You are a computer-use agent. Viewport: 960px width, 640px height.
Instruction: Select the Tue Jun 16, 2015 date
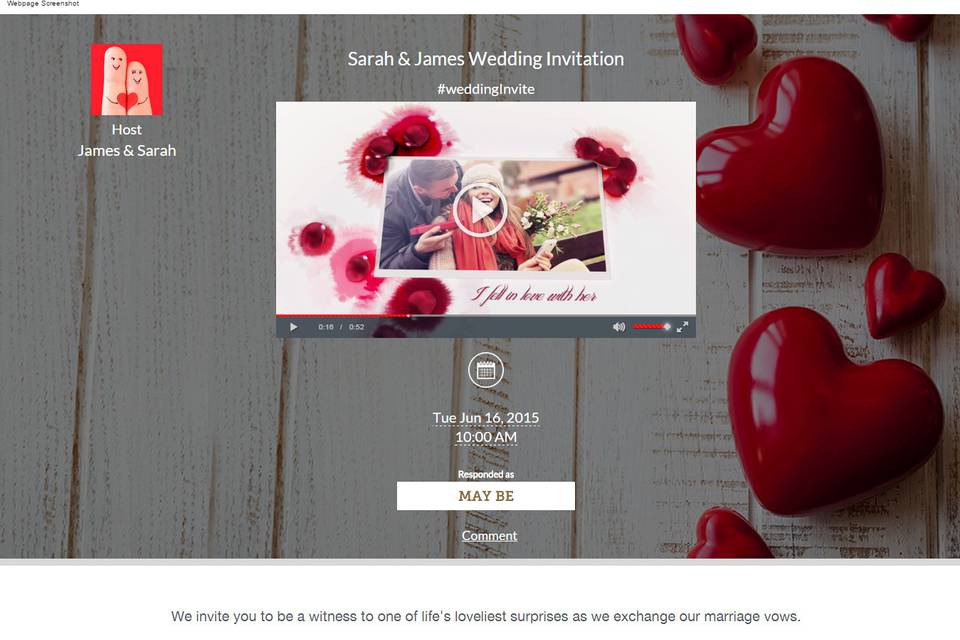coord(486,418)
